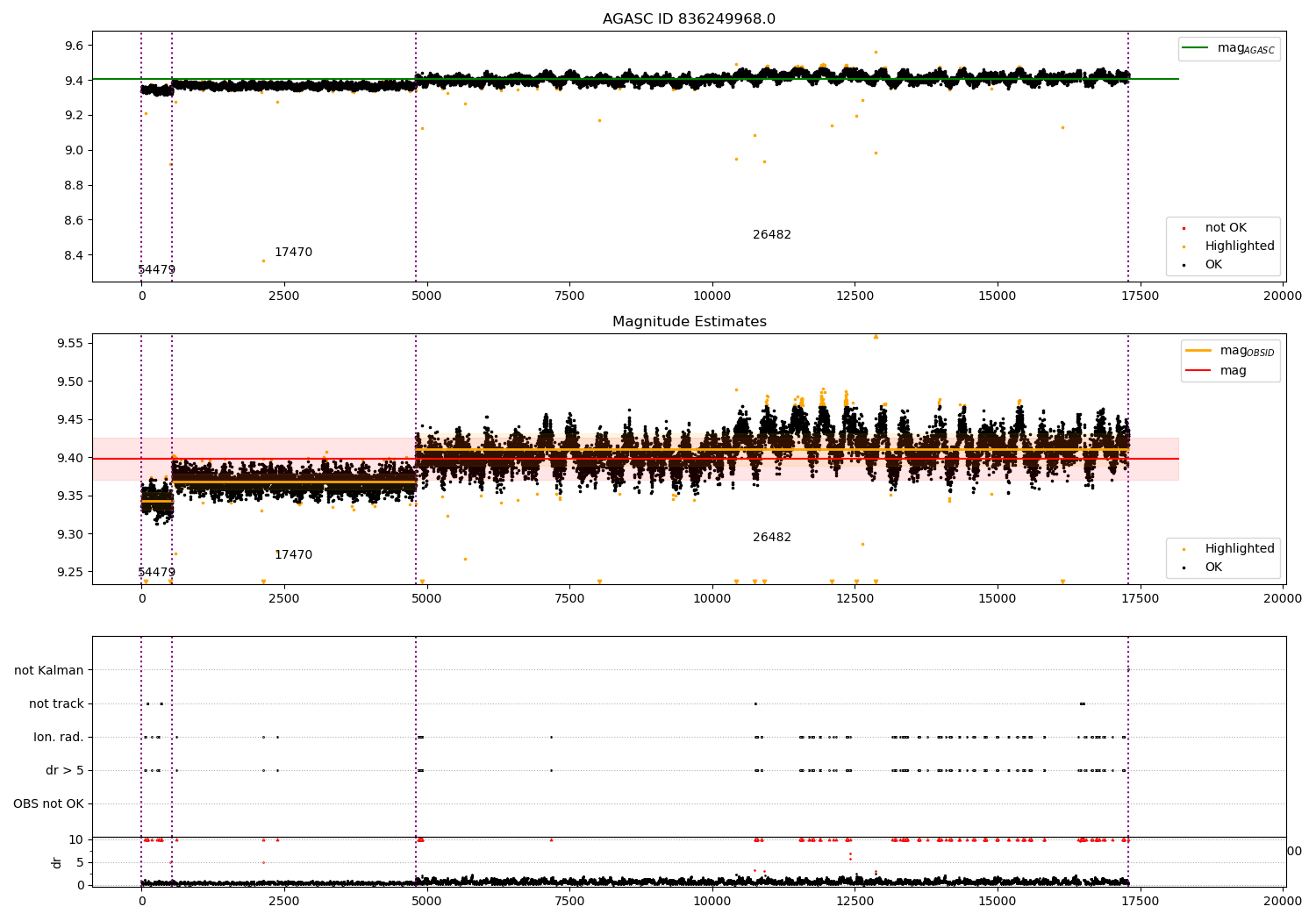Click the 12500 x-tick under the top plot
The width and height of the screenshot is (1316, 921).
click(855, 296)
